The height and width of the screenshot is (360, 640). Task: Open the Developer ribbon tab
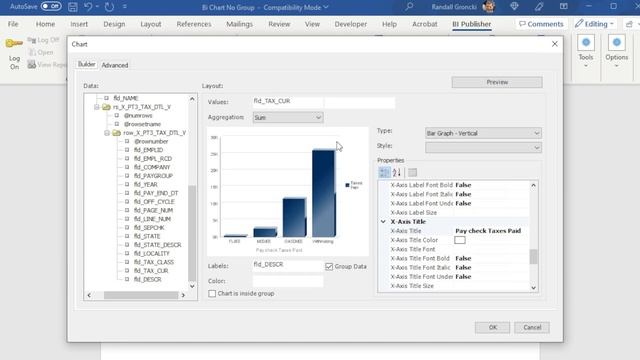[351, 24]
